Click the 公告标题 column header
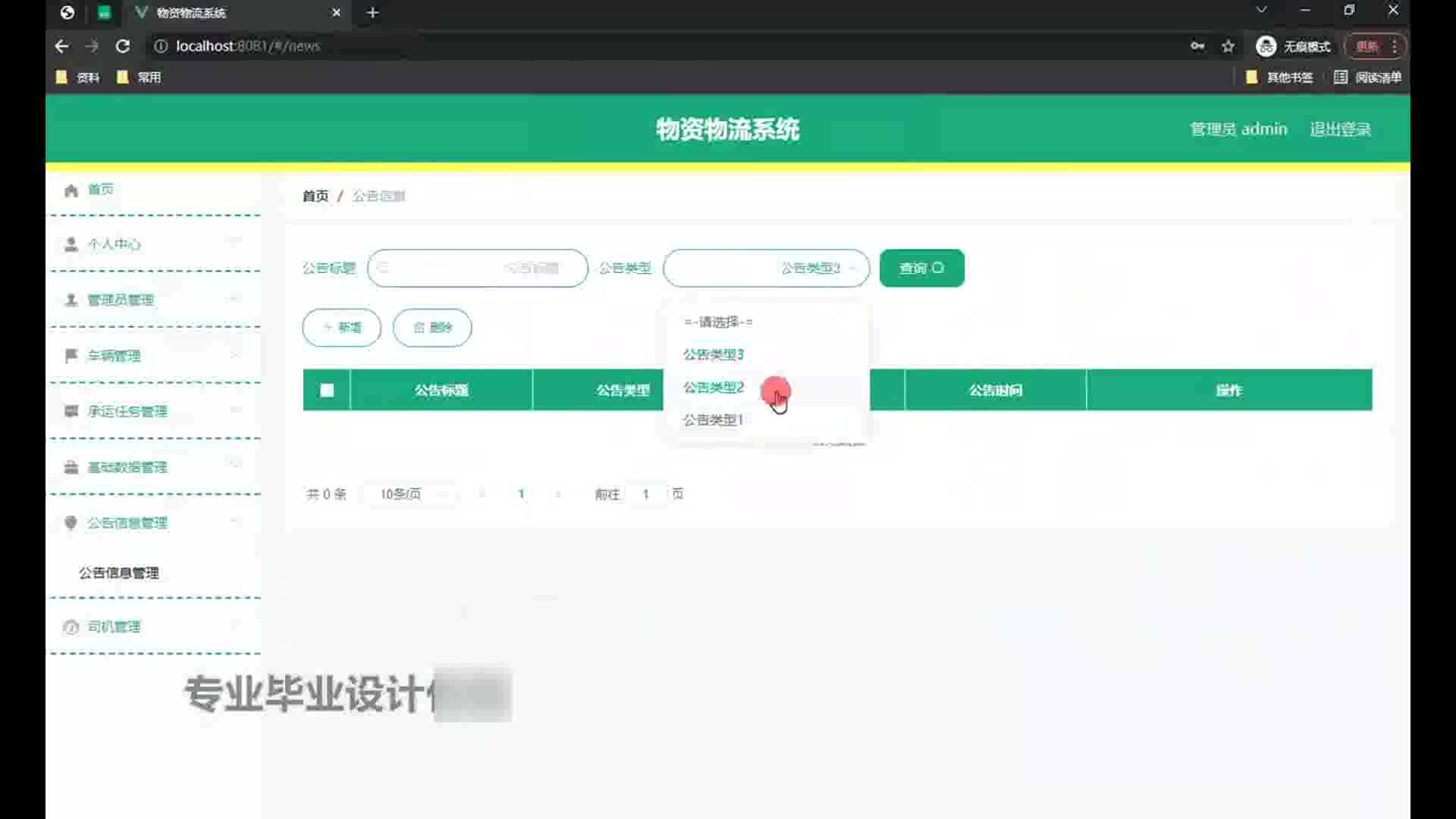The image size is (1456, 819). 441,391
